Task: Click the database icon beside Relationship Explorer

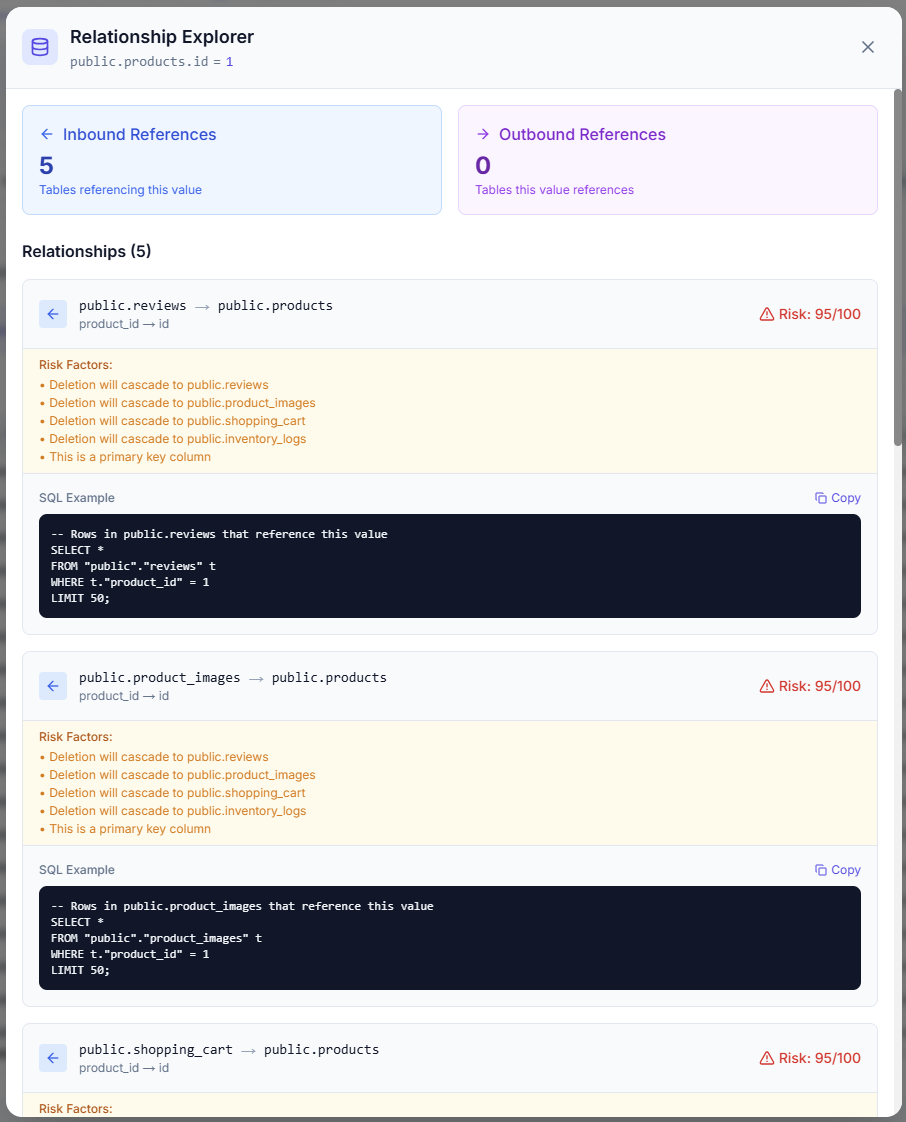Action: point(40,47)
